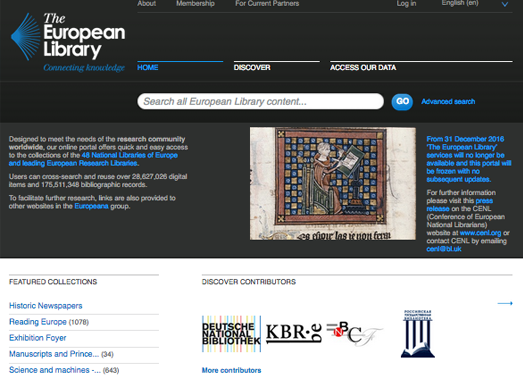Open the Reading Europe collection
This screenshot has width=523, height=375.
tap(38, 322)
